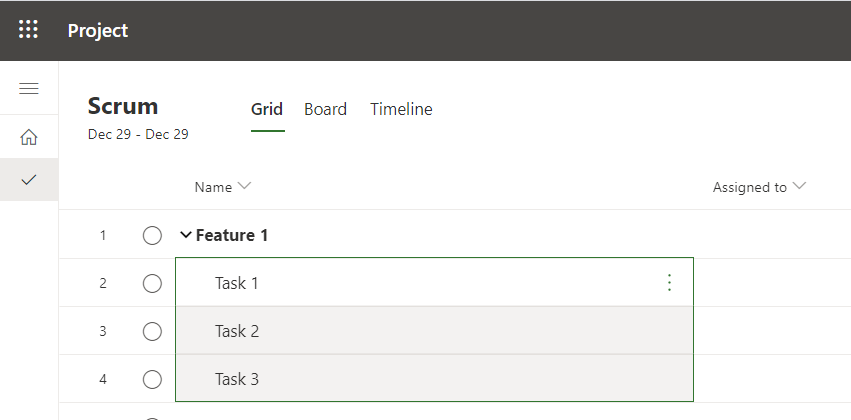Screen dimensions: 851x420
Task: Switch to the Timeline tab
Action: tap(401, 110)
